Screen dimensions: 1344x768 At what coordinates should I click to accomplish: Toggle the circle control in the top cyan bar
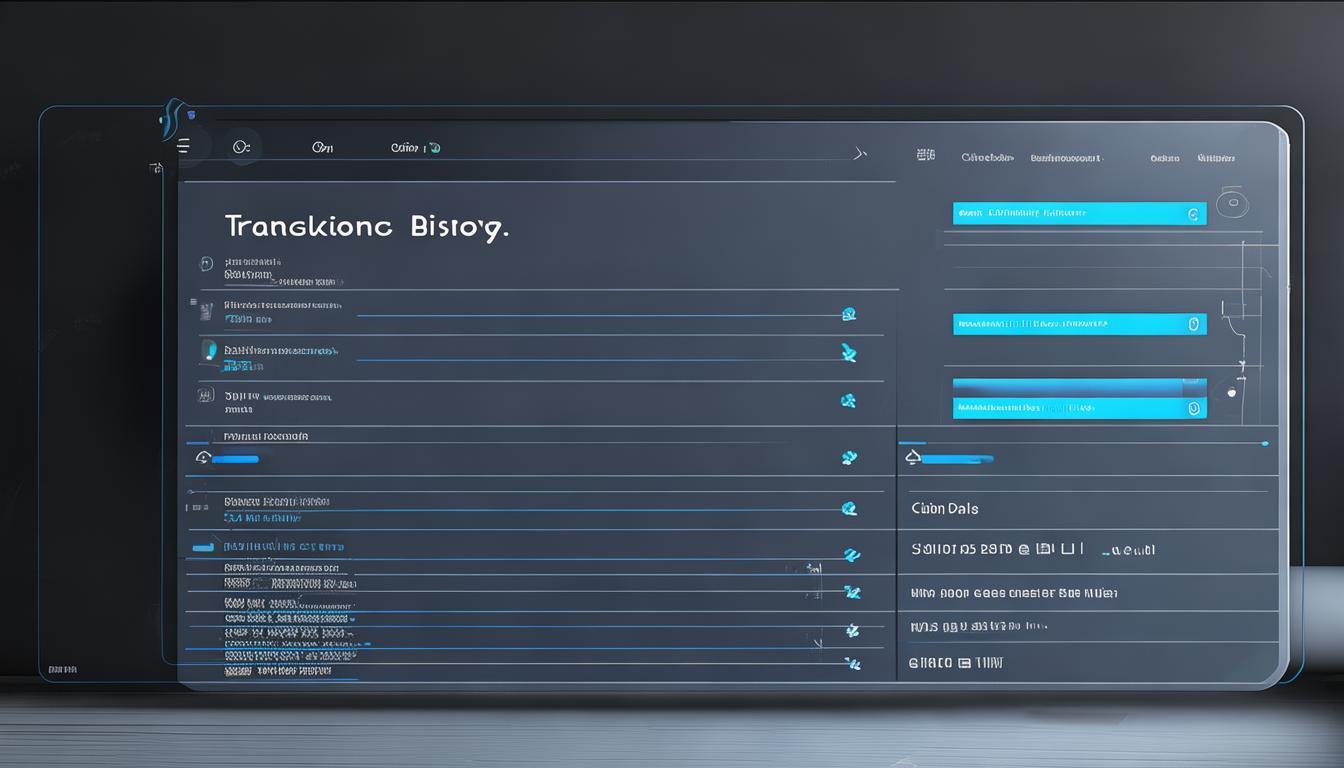tap(1192, 214)
